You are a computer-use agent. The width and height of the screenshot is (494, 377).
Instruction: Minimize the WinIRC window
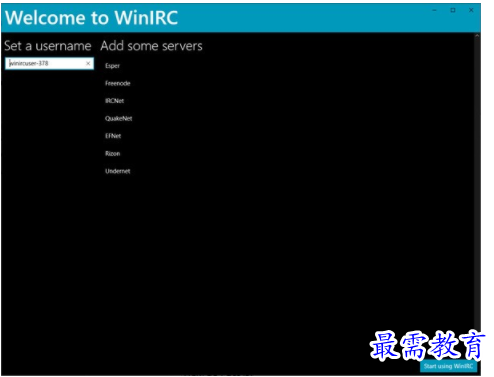click(434, 10)
